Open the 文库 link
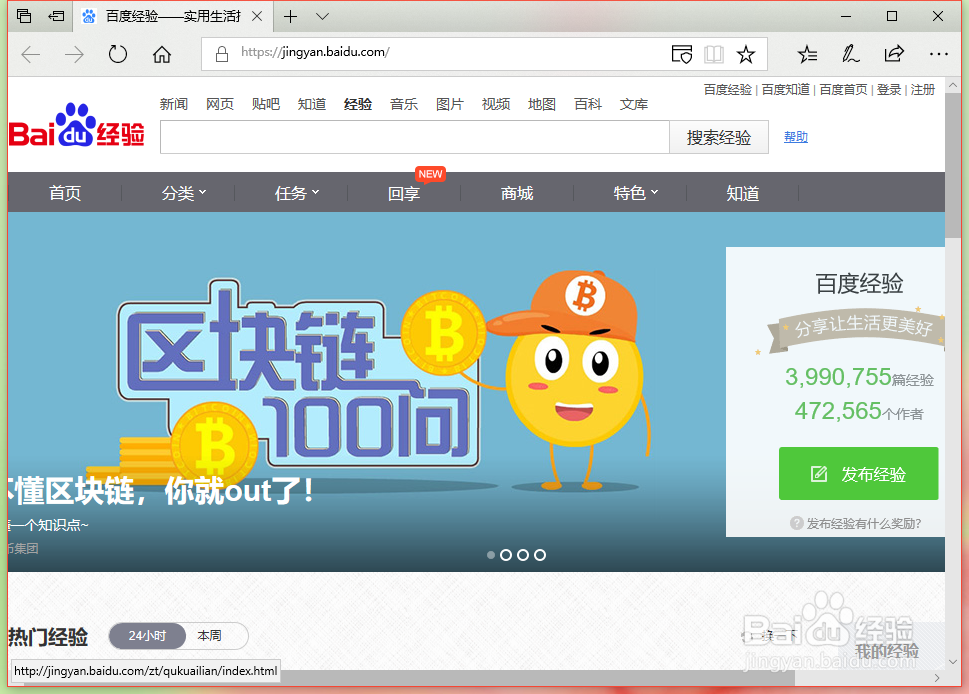The width and height of the screenshot is (969, 694). click(x=634, y=104)
